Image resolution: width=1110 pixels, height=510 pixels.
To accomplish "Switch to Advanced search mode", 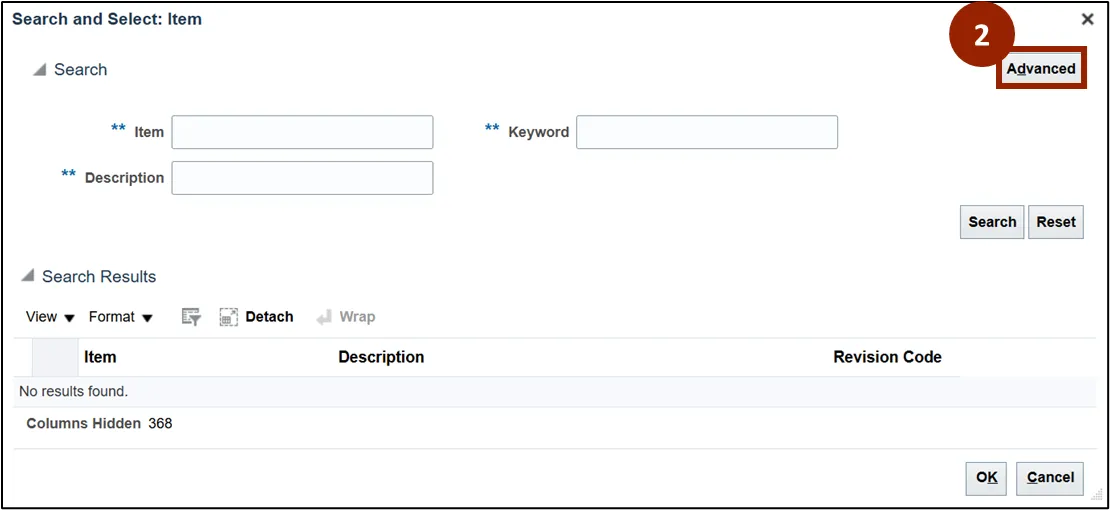I will 1041,69.
